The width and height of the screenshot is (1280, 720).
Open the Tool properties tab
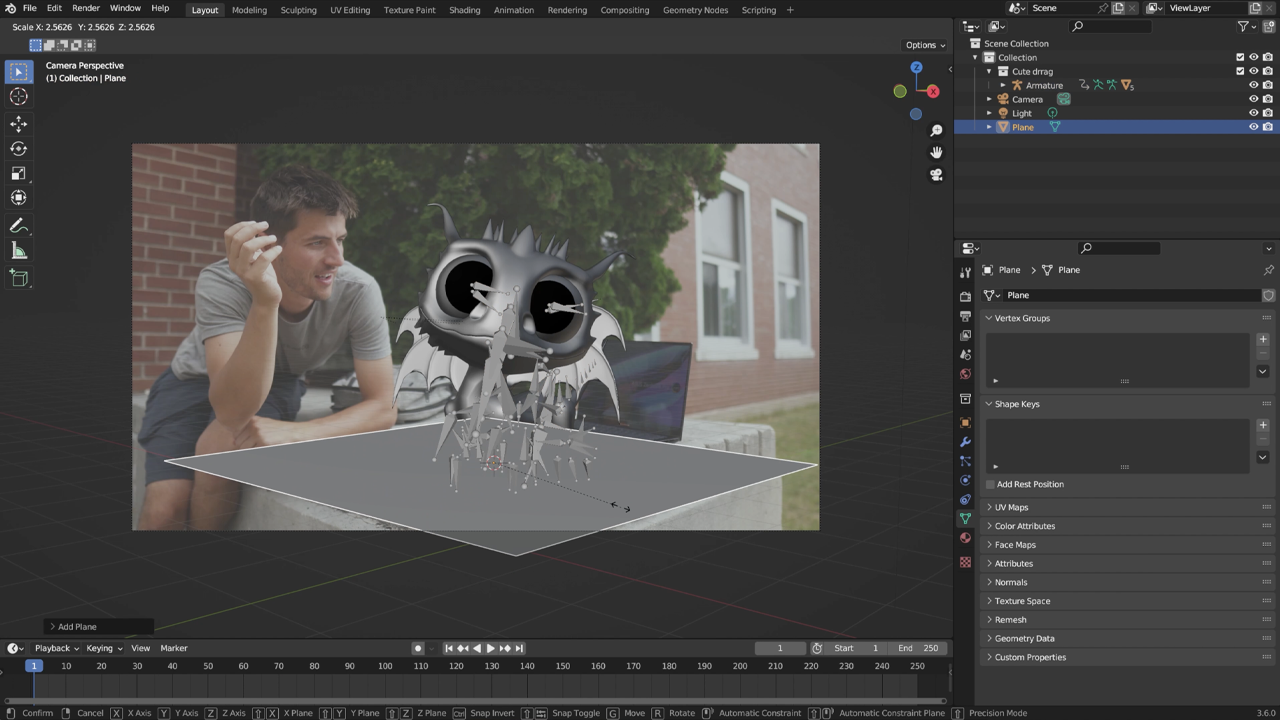tap(965, 272)
